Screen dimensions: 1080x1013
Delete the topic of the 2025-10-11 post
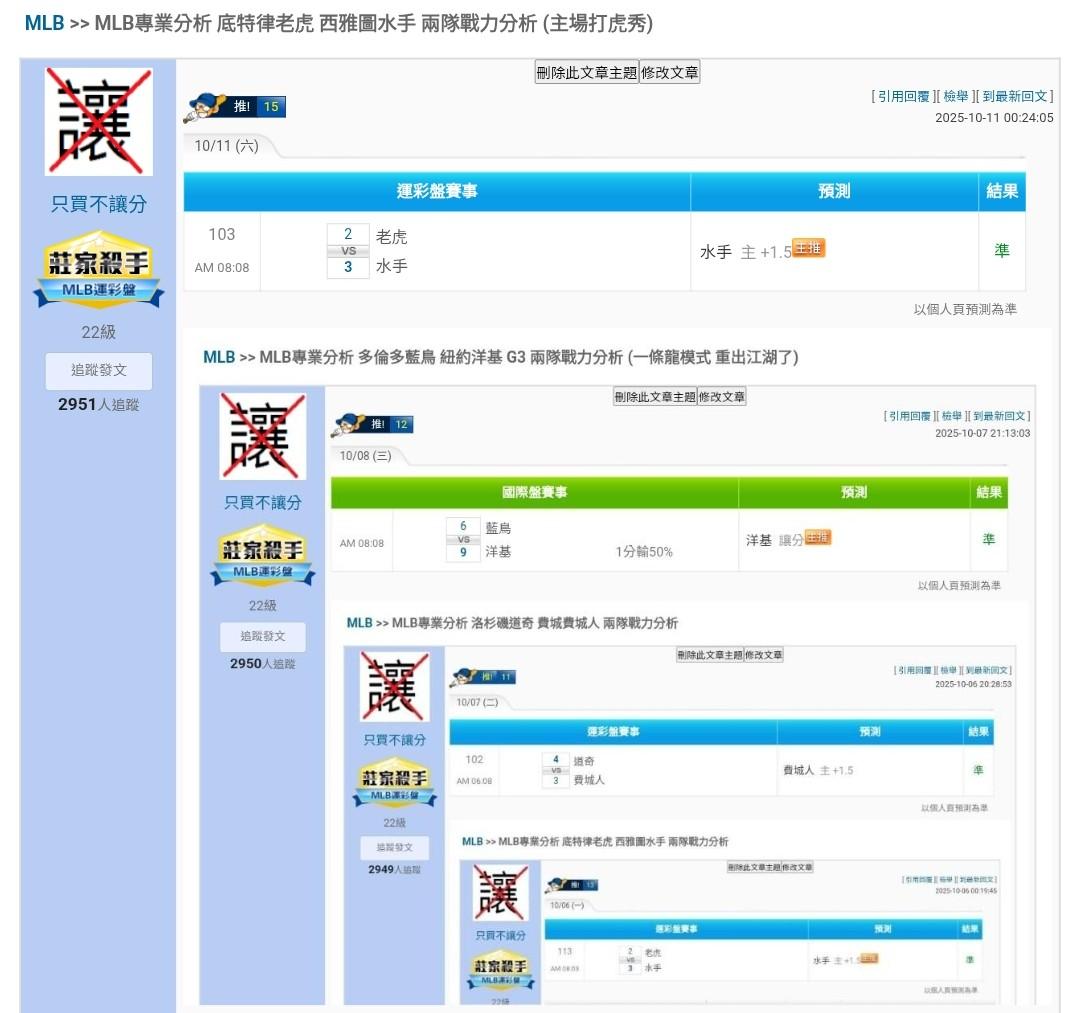[587, 72]
